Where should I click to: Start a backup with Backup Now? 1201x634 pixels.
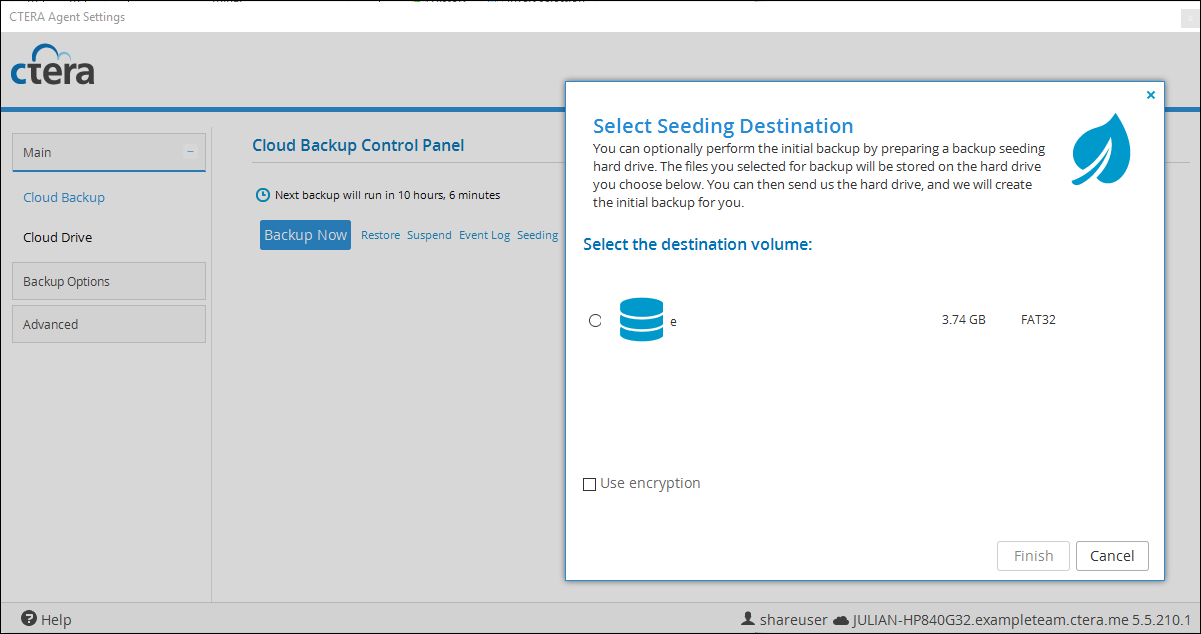click(305, 235)
